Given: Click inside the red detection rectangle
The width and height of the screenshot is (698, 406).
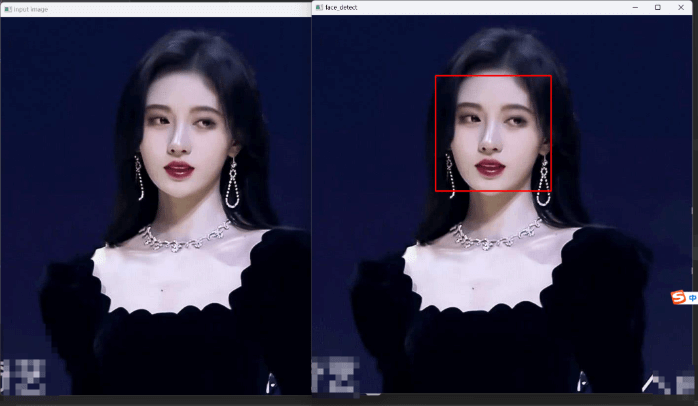Looking at the screenshot, I should (x=493, y=132).
